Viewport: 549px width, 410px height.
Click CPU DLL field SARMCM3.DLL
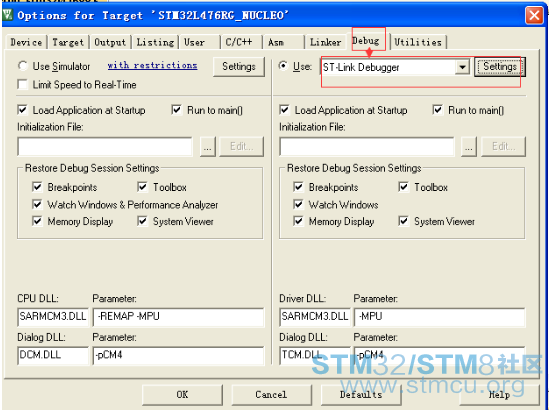coord(53,317)
